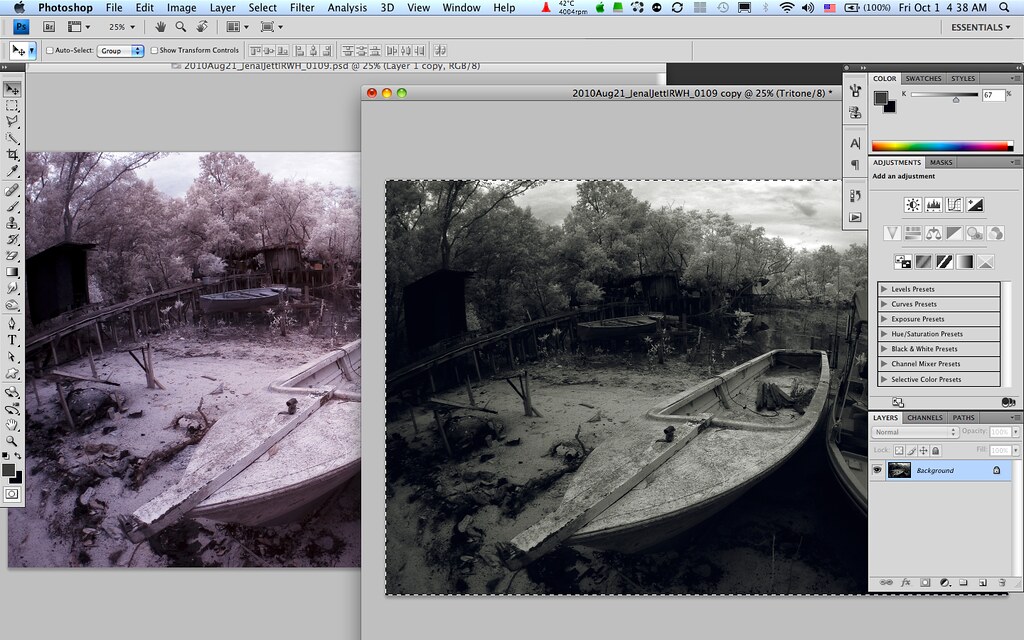Select the Move tool in the toolbox
Viewport: 1024px width, 640px height.
coord(12,89)
